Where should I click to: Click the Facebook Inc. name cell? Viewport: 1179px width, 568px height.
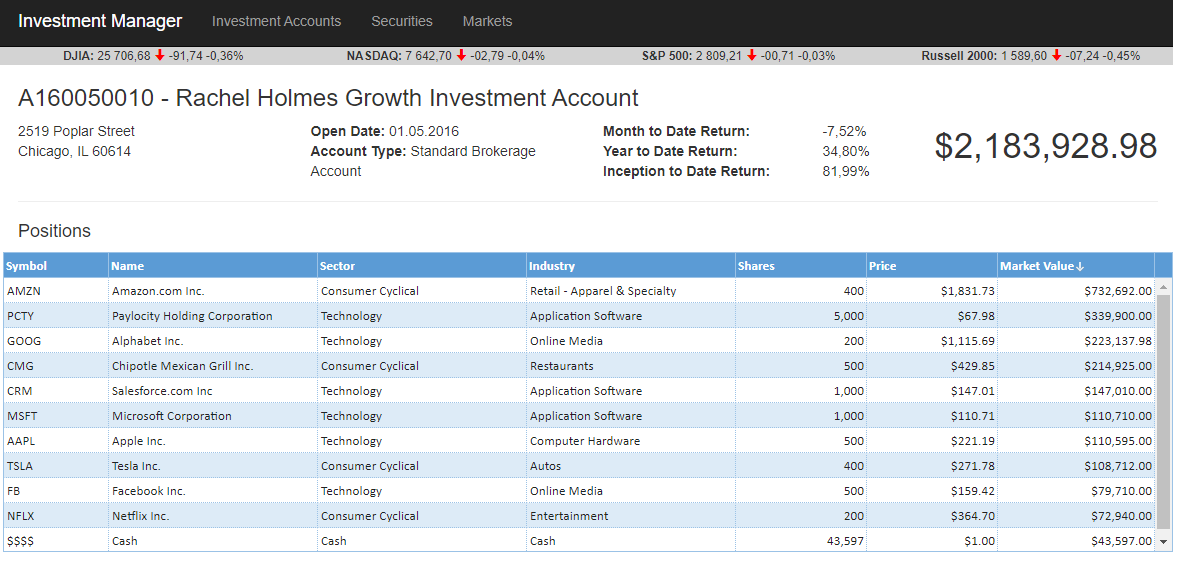pos(213,491)
